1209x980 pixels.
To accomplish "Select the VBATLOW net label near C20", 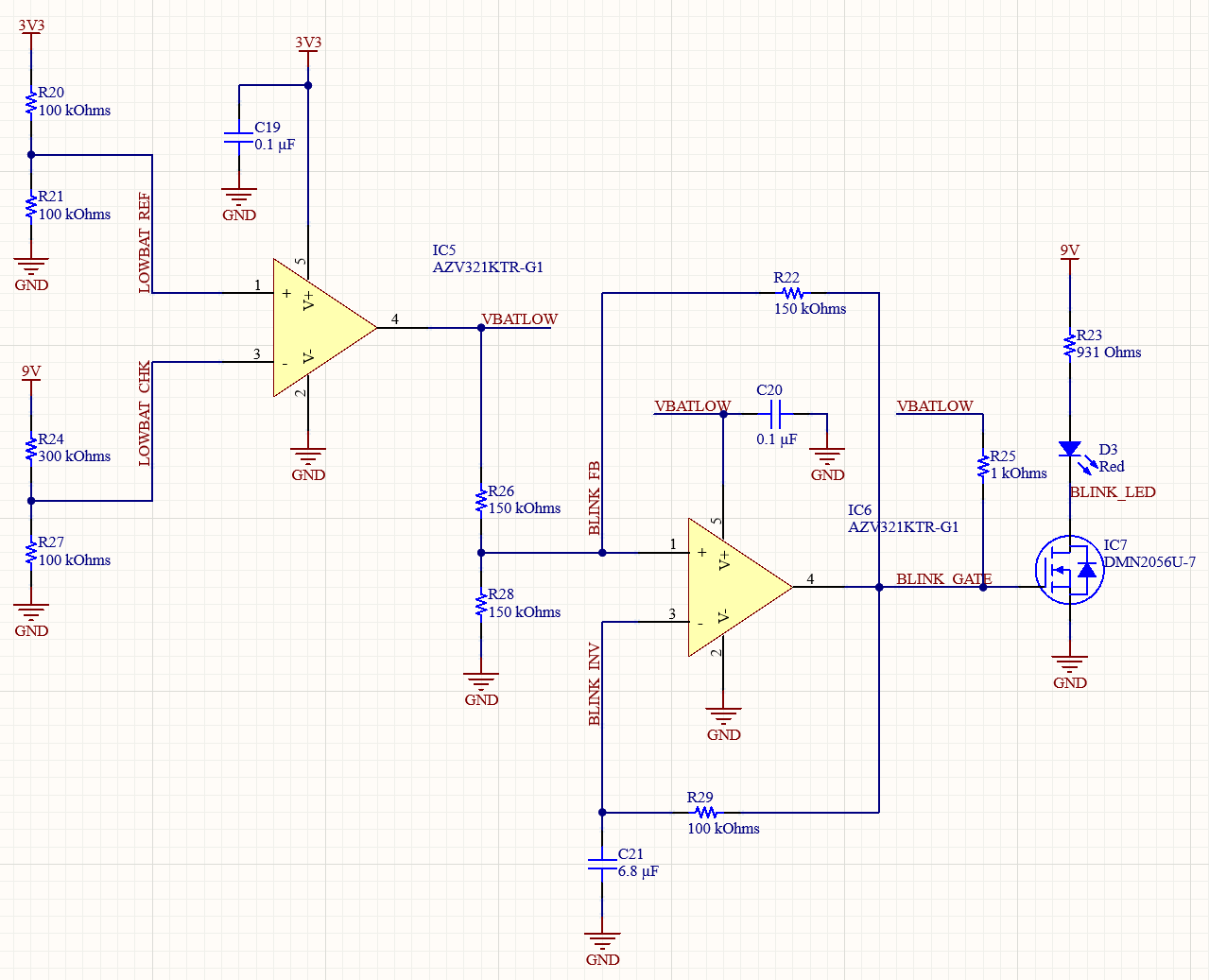I will pos(693,405).
